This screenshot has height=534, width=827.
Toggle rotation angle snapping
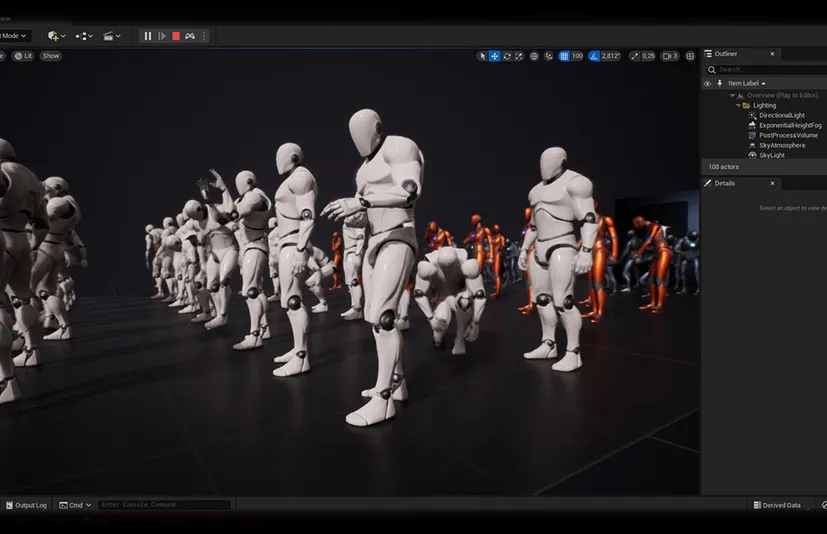[594, 56]
